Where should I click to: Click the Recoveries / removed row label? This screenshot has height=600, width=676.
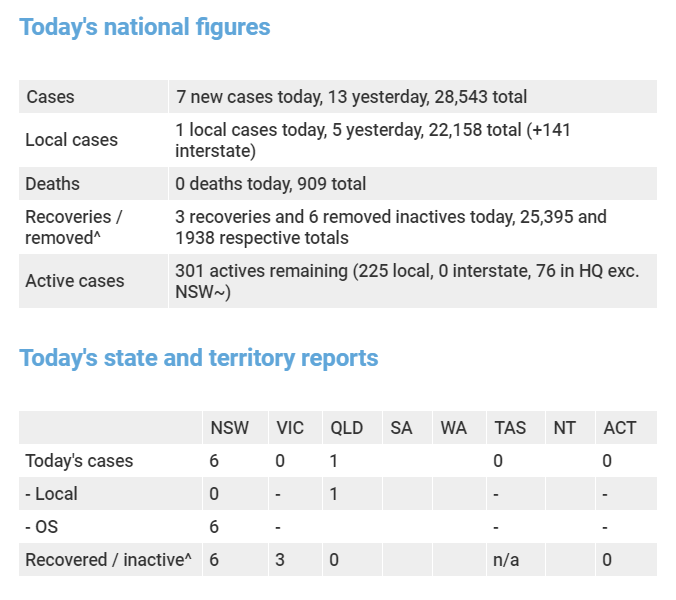[74, 227]
